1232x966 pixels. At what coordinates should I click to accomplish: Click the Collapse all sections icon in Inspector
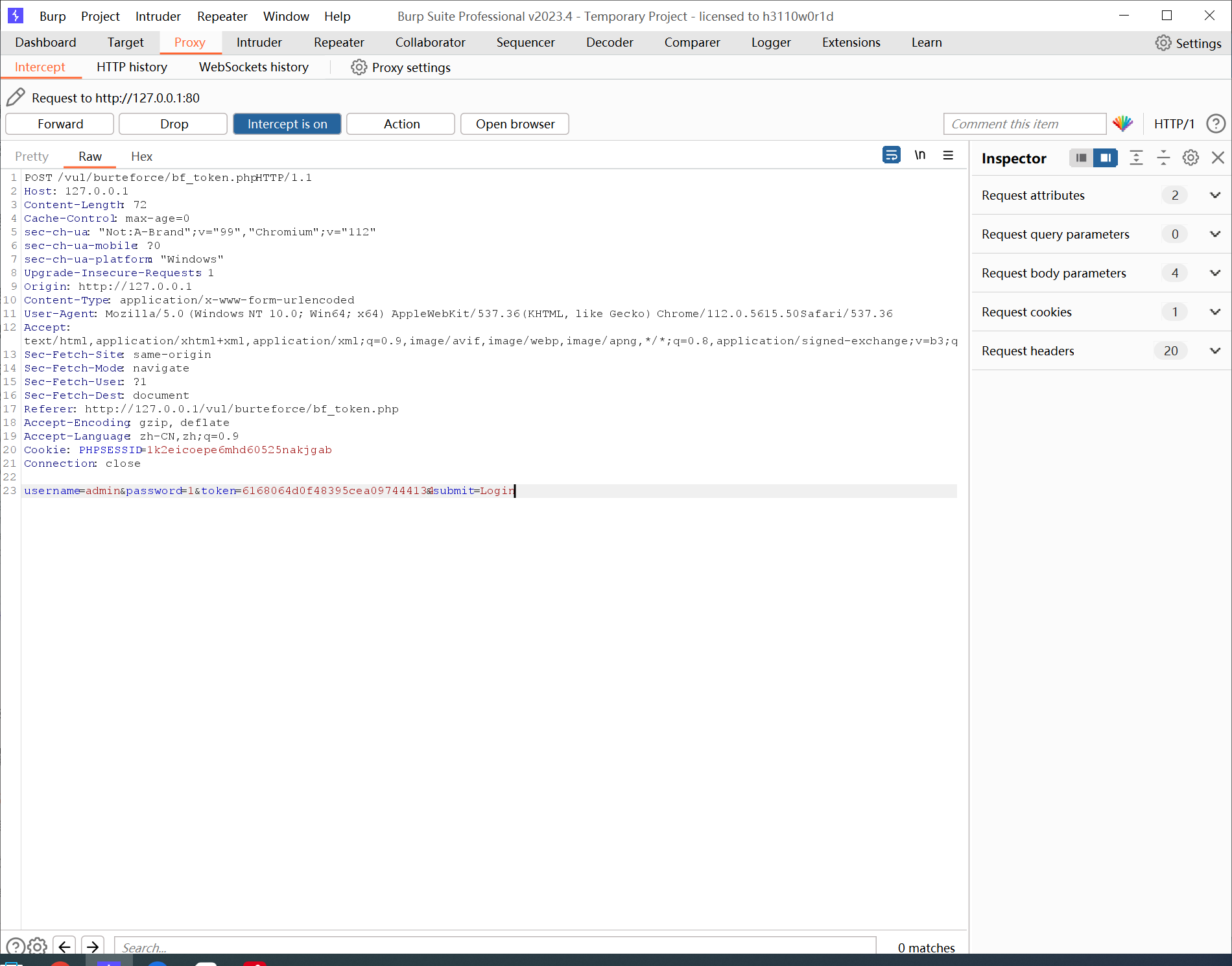click(x=1163, y=158)
